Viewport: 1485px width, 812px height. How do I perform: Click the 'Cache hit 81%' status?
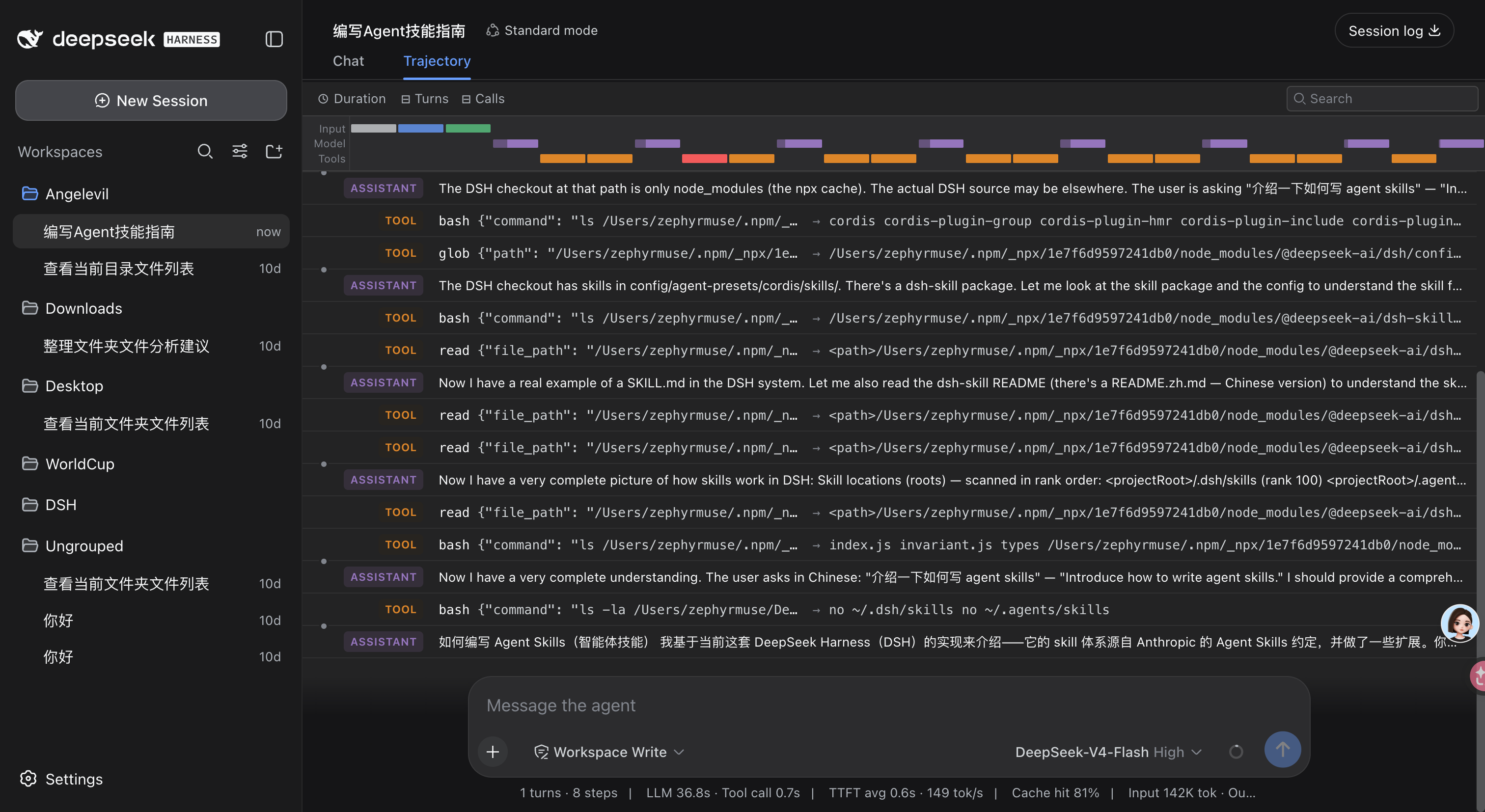(1055, 793)
